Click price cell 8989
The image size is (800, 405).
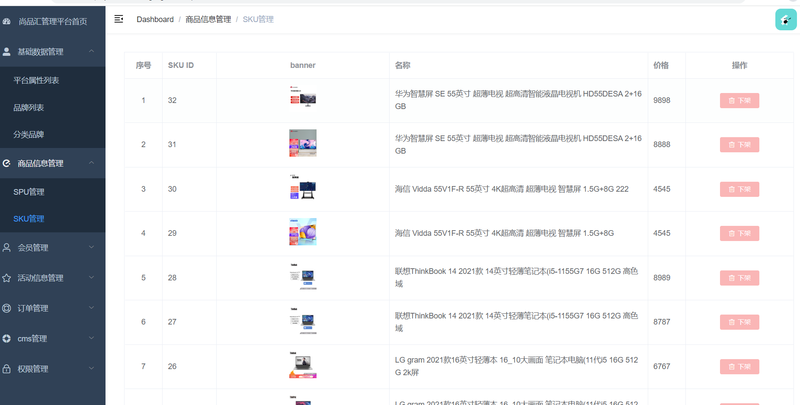coord(662,277)
